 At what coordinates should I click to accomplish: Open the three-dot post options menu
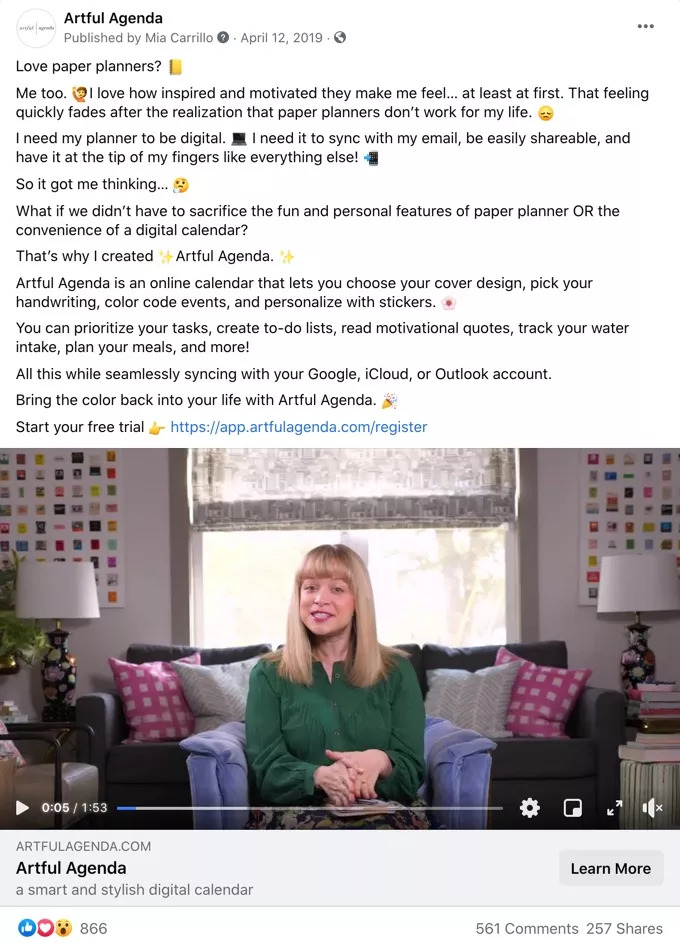pos(645,26)
